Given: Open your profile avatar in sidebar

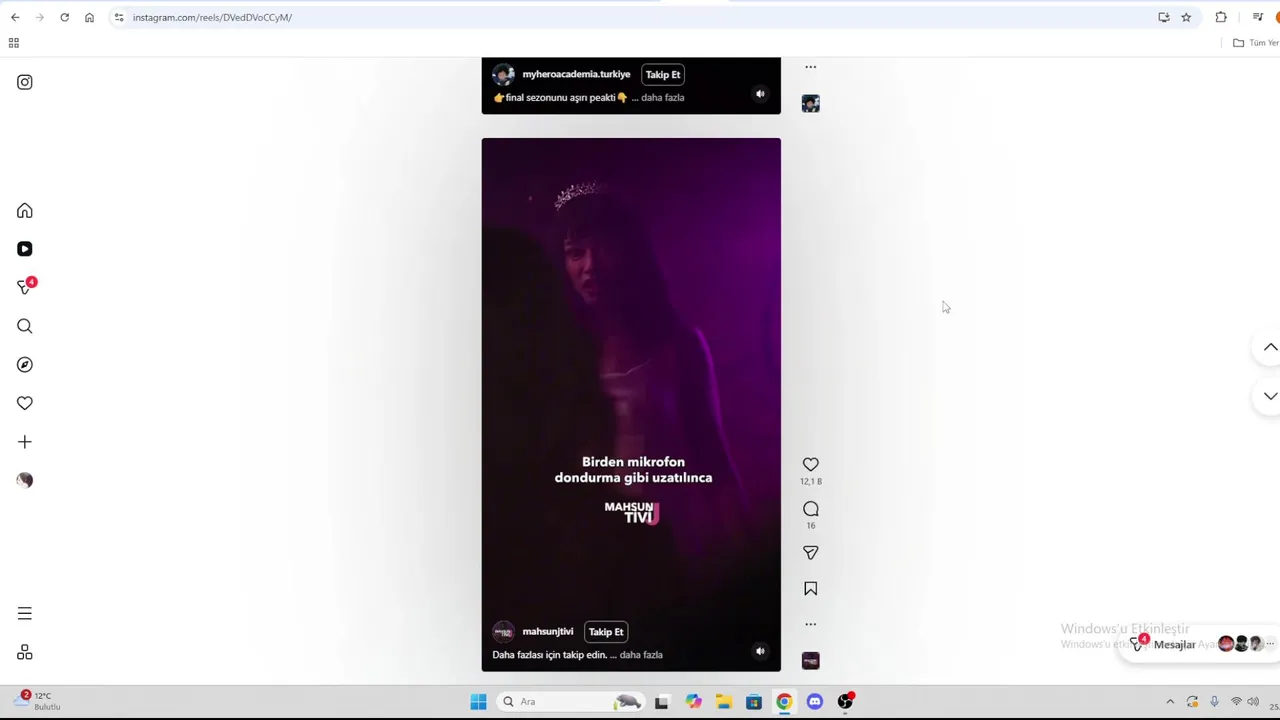Looking at the screenshot, I should 24,480.
